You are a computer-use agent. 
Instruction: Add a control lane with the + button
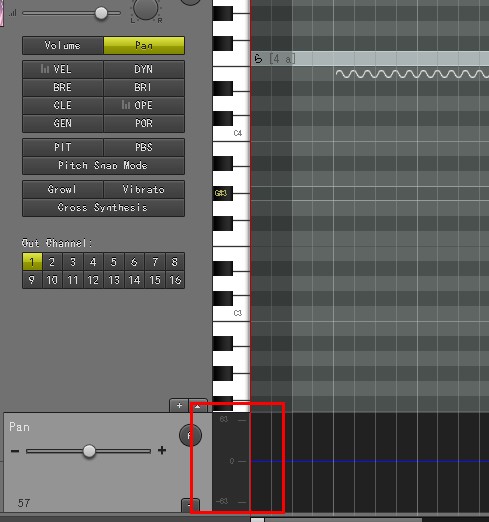coord(179,405)
